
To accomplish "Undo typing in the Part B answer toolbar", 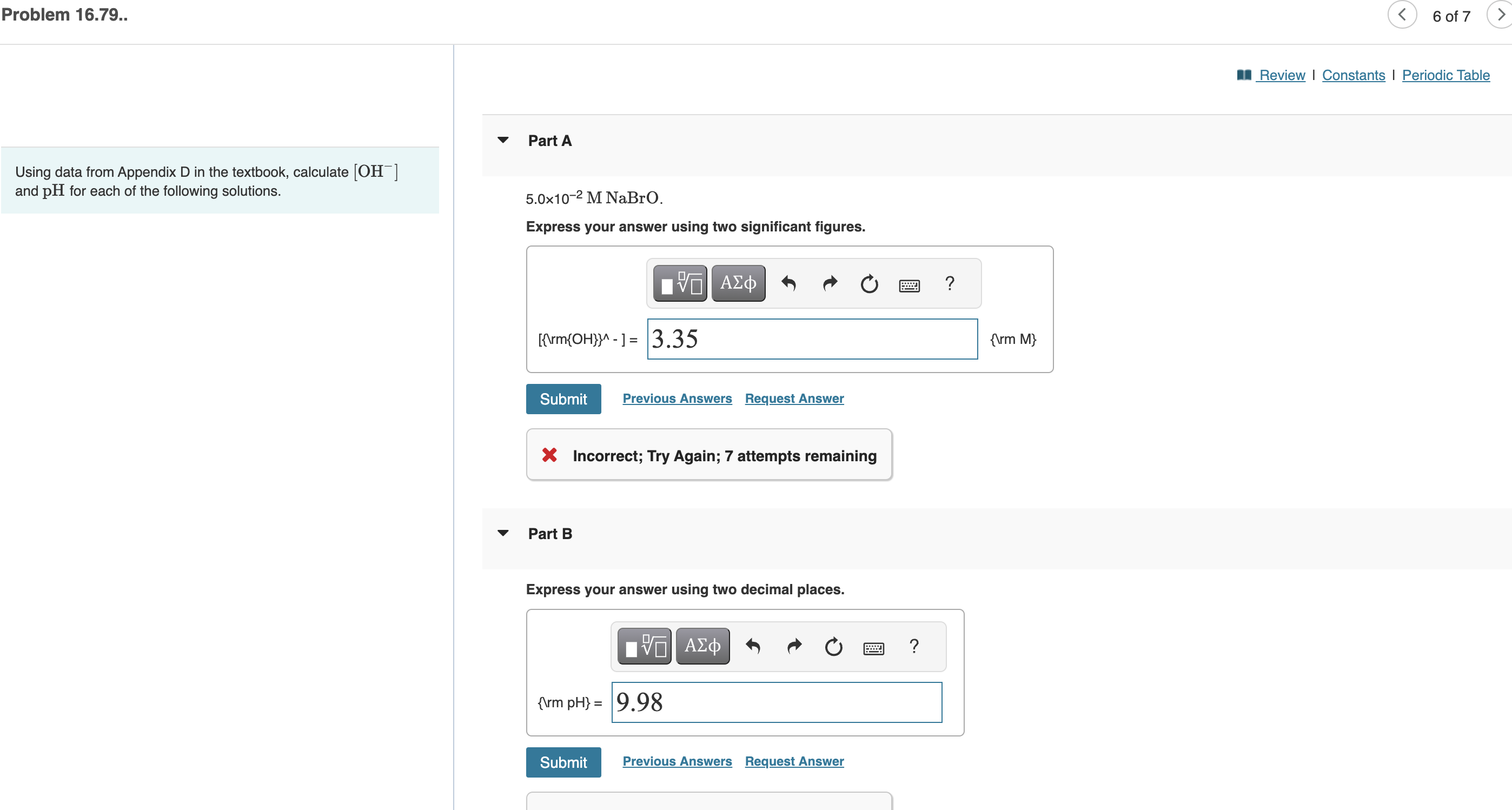I will coord(753,646).
